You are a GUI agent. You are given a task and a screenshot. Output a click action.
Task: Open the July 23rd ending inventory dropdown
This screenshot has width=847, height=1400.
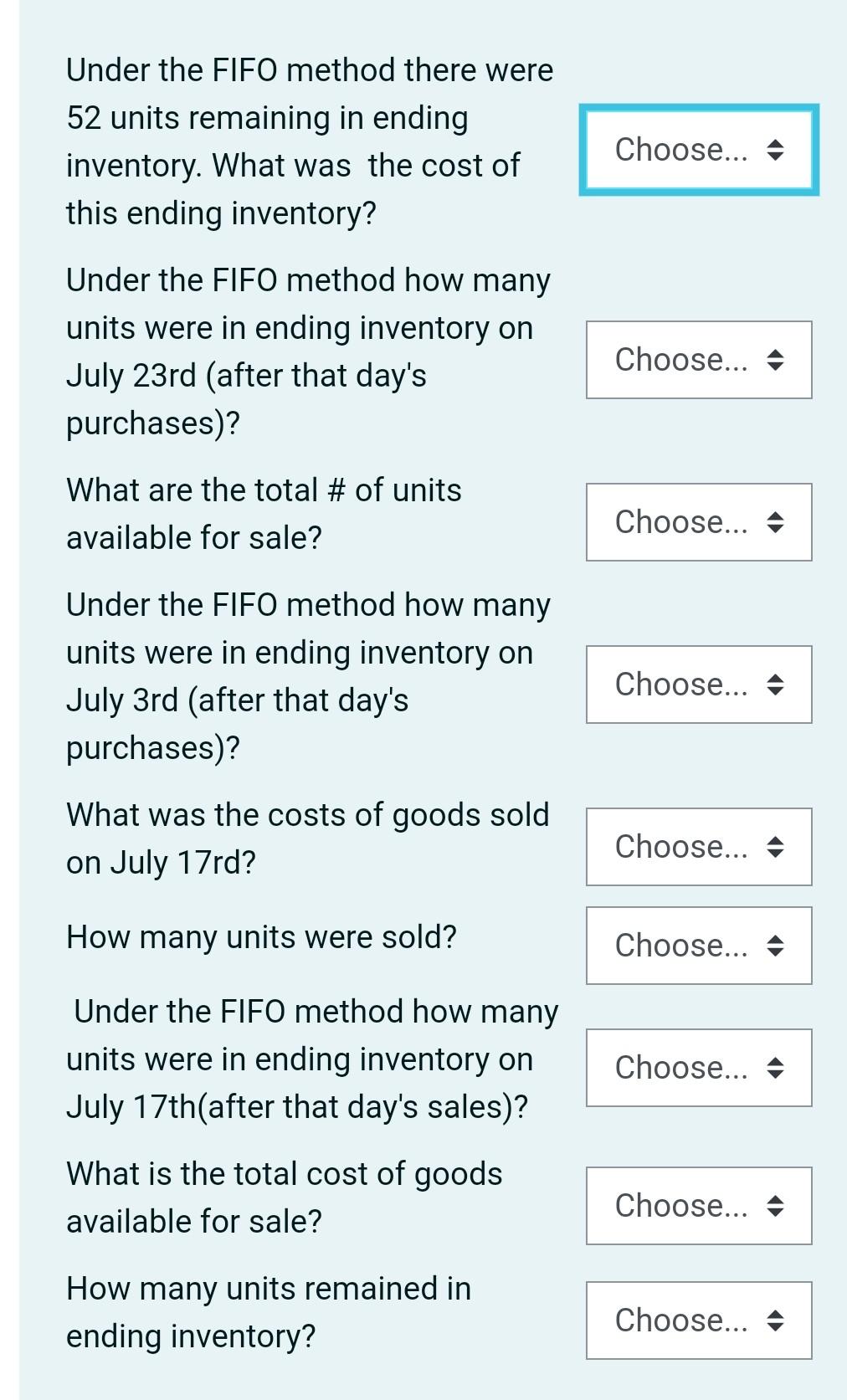(697, 360)
